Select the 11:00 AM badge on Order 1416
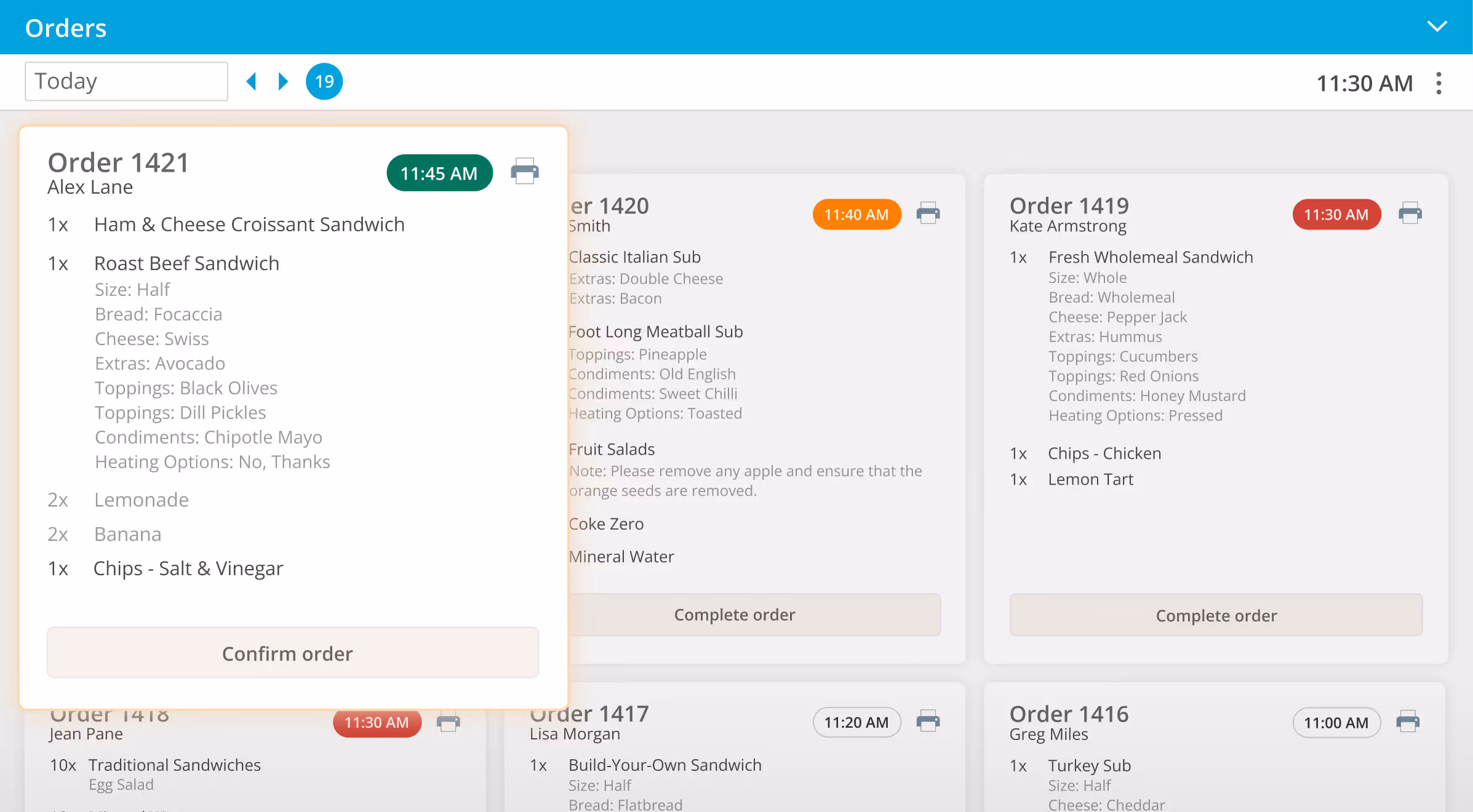Viewport: 1473px width, 812px height. coord(1336,722)
